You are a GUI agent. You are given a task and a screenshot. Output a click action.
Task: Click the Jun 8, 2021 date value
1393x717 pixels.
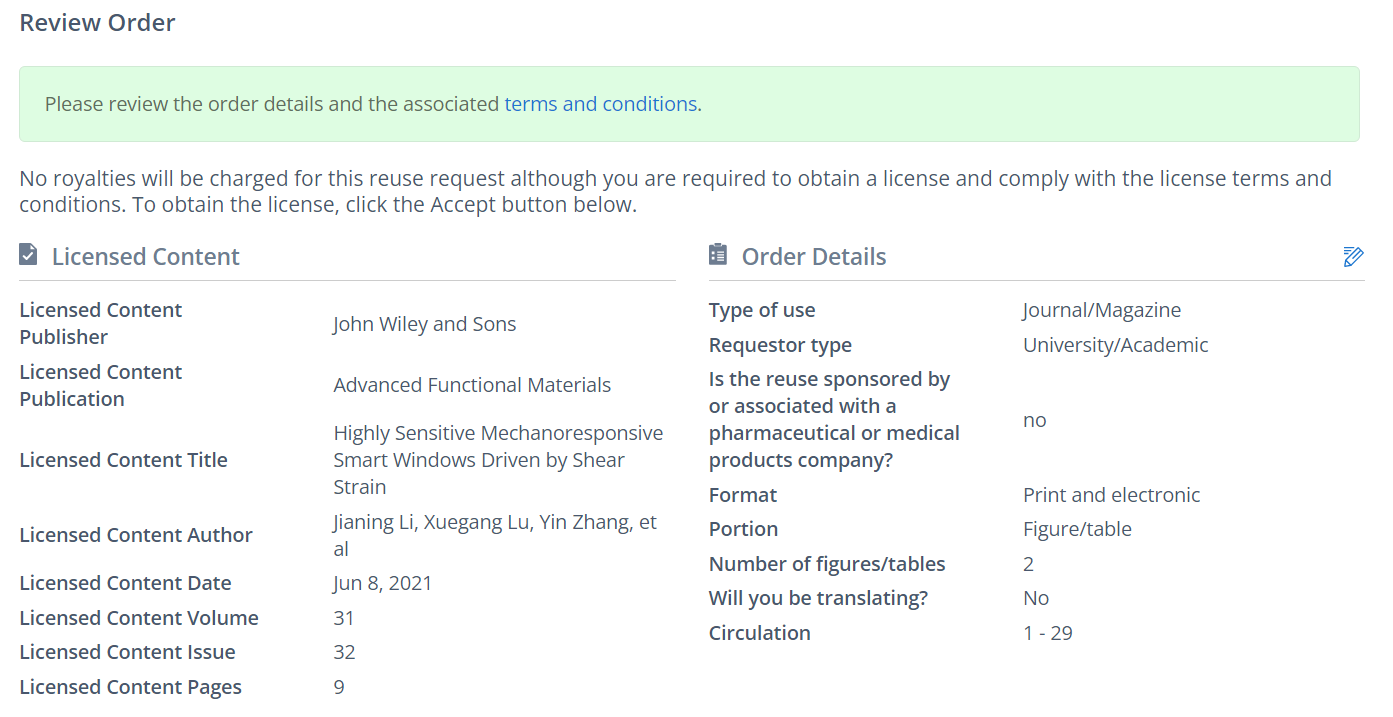383,583
